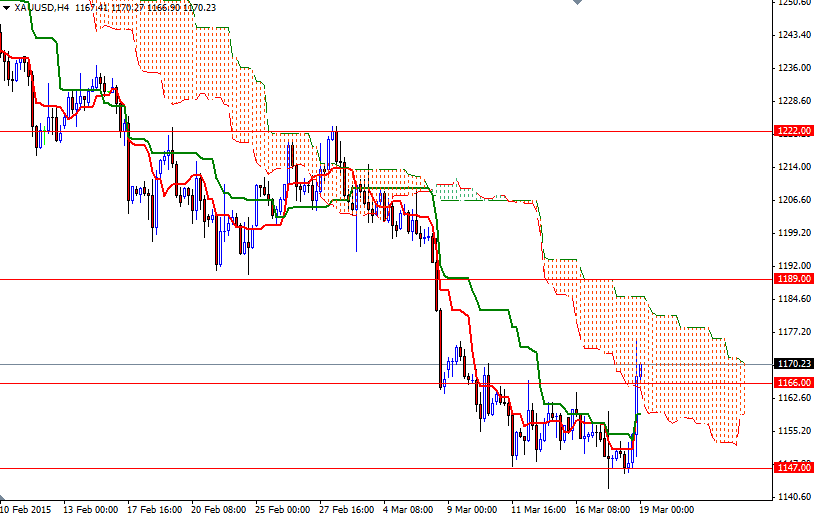Select the red horizontal line at 1147.00
814x516 pixels.
[x=386, y=468]
